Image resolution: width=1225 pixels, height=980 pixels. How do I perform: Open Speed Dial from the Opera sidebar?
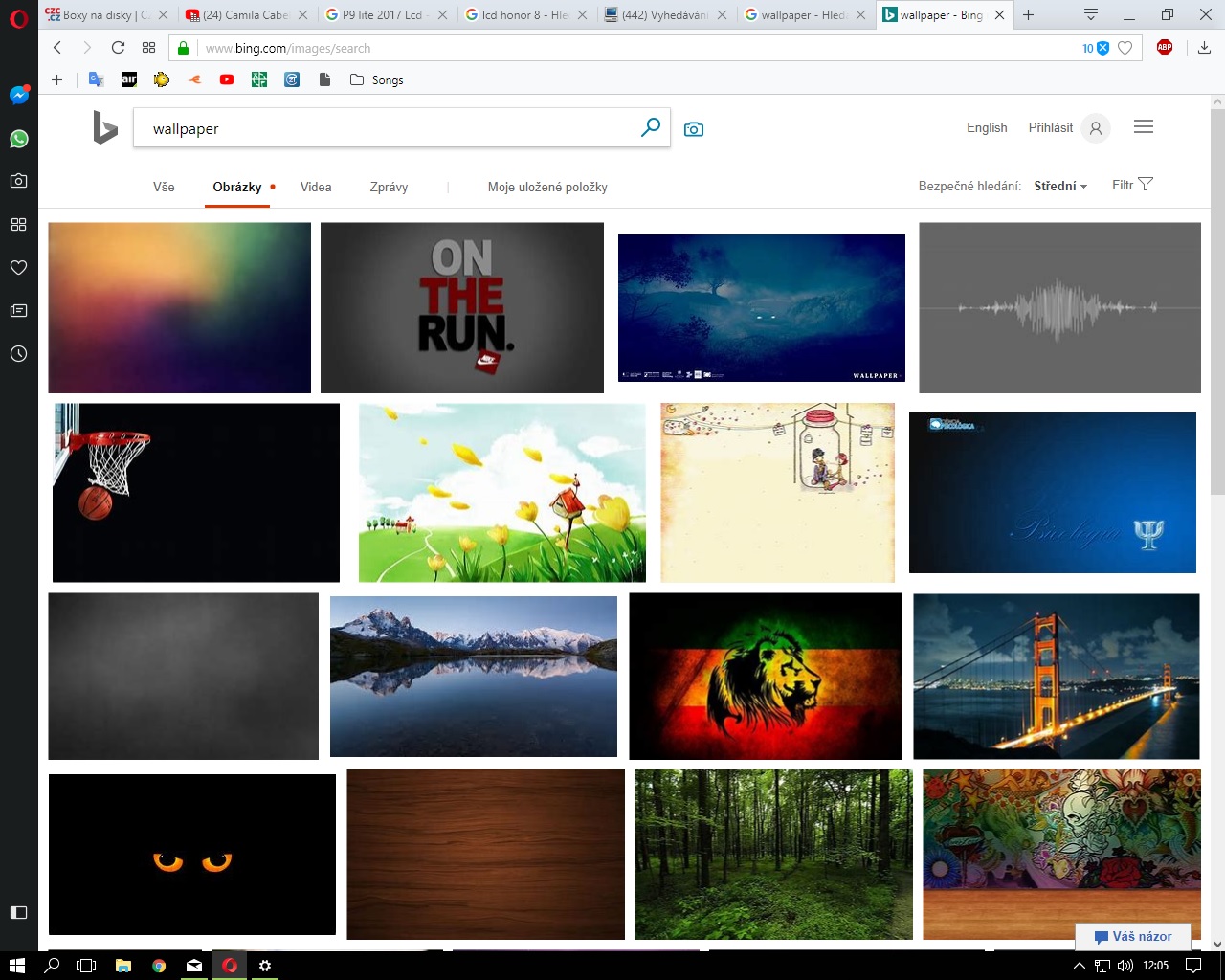18,224
